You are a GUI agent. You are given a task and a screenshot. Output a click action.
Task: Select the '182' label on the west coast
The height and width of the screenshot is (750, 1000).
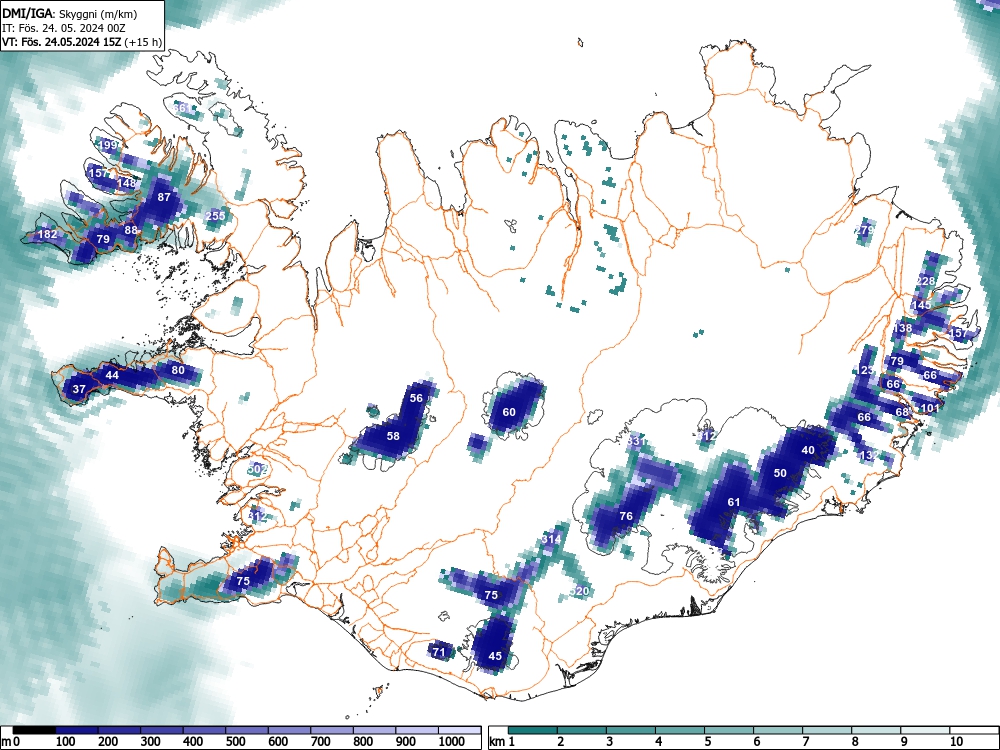pos(47,234)
